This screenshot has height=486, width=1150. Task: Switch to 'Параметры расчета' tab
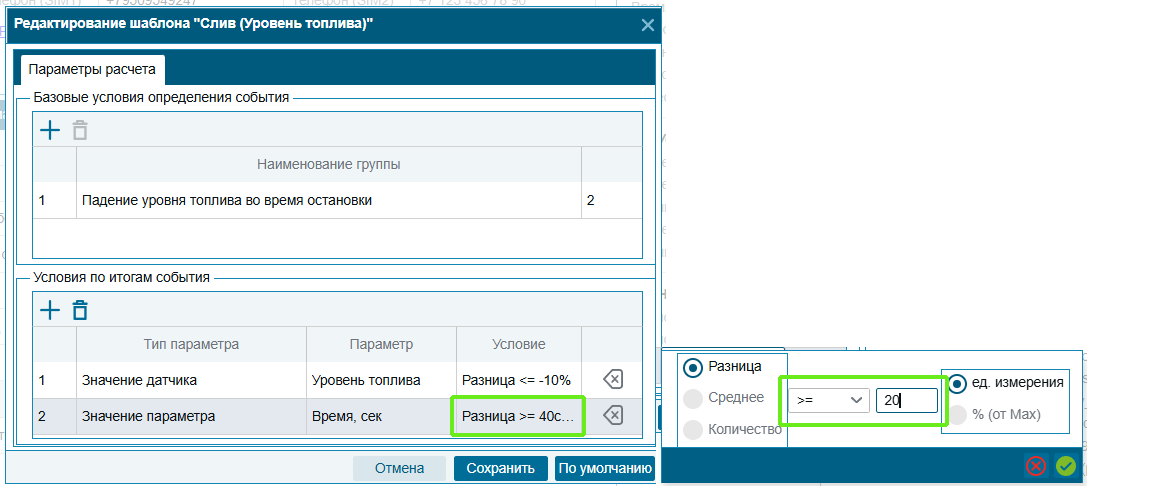pos(92,70)
